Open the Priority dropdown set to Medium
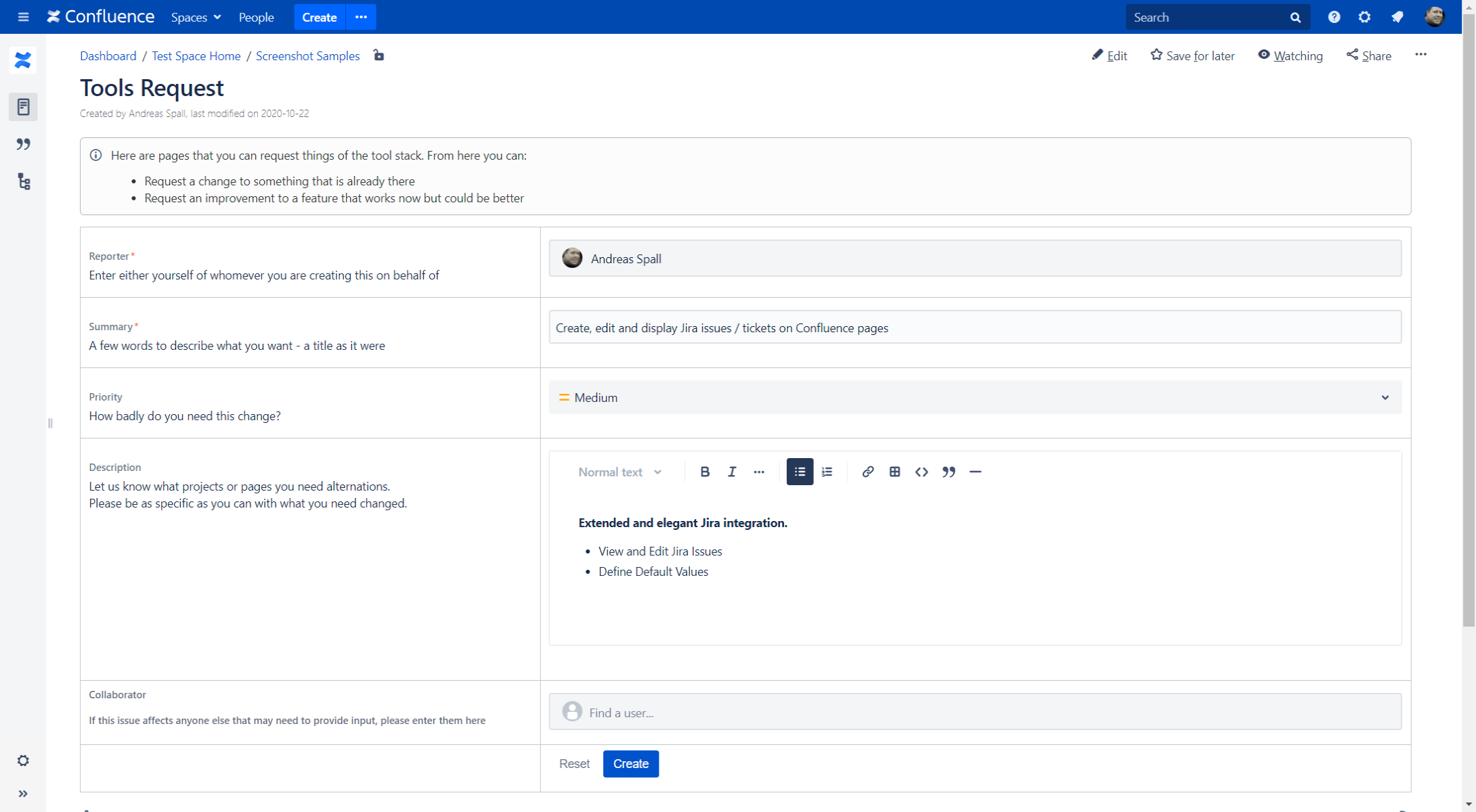Image resolution: width=1476 pixels, height=812 pixels. [x=975, y=397]
